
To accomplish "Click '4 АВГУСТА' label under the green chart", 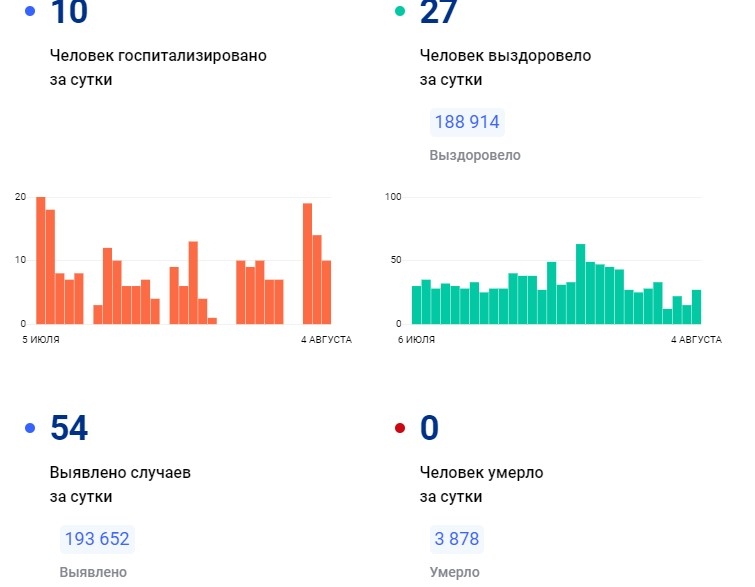I will click(696, 340).
